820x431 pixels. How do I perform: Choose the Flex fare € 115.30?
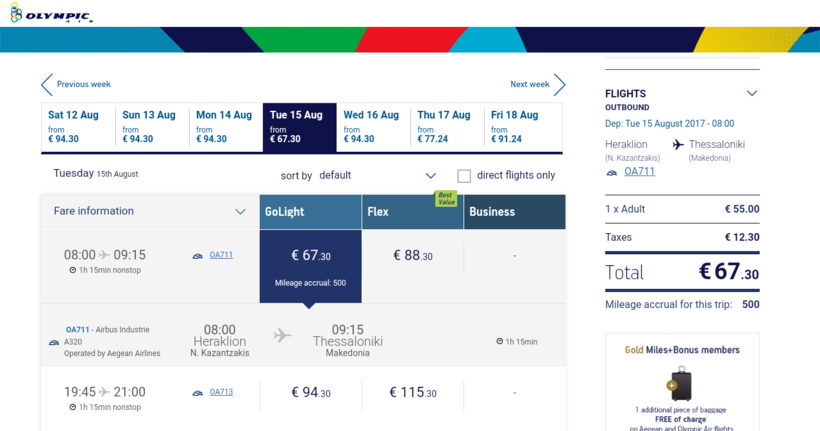click(x=412, y=393)
